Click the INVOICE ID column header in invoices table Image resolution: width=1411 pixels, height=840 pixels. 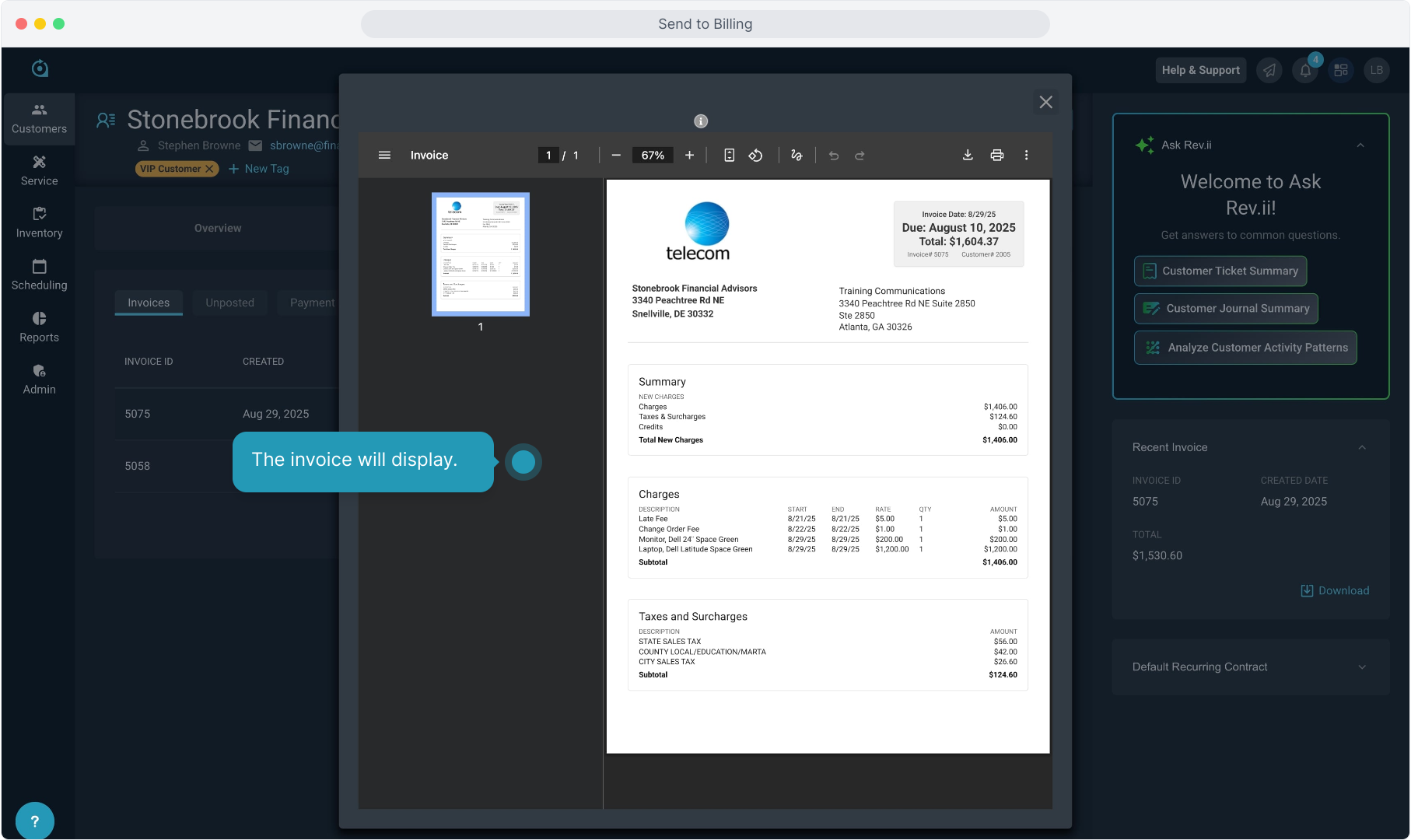149,362
